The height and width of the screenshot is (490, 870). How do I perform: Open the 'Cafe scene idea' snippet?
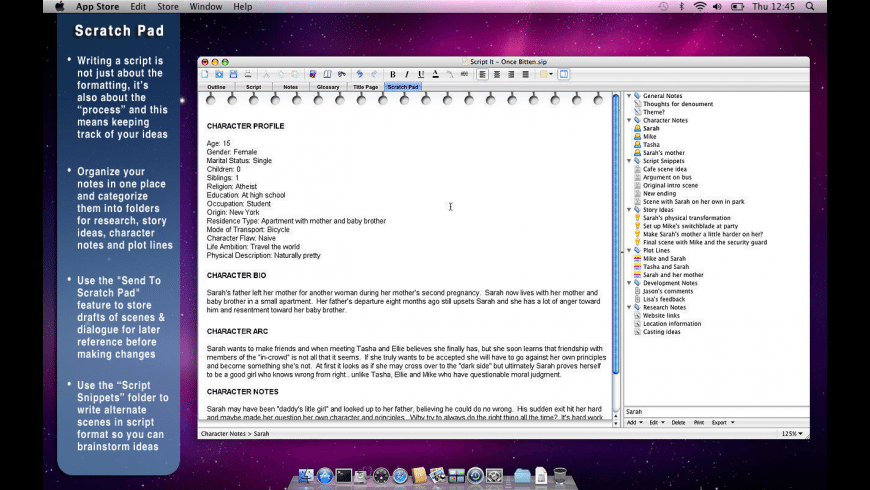coord(665,169)
